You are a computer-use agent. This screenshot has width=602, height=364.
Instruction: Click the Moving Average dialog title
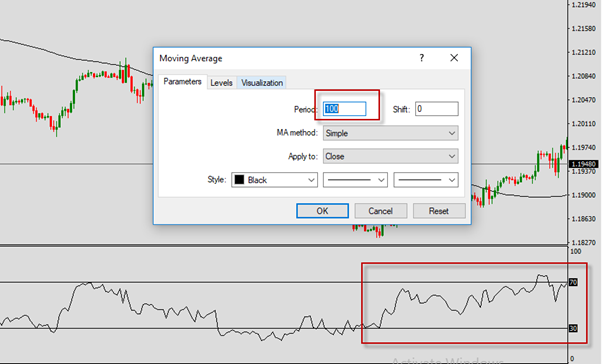(x=191, y=58)
